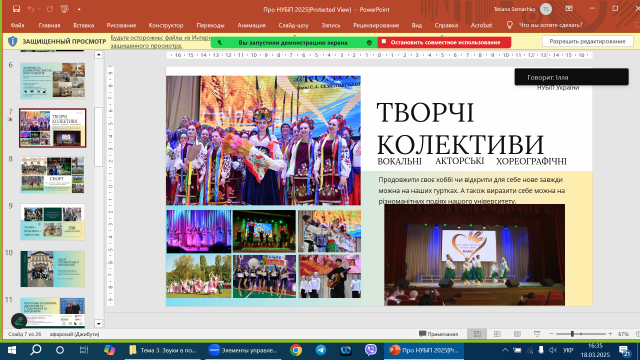Viewport: 640px width, 360px height.
Task: Open Ribbon Display Options icon
Action: (569, 9)
